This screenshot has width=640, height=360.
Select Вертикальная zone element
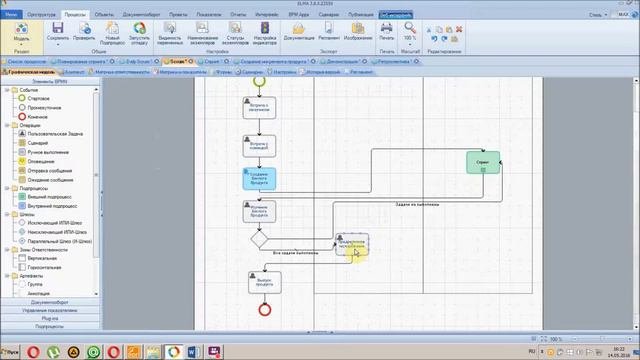(38, 258)
